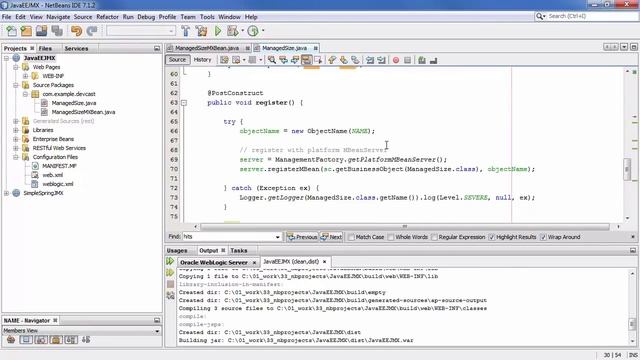The height and width of the screenshot is (360, 640).
Task: Switch to ManagedSizeMXBean.java editor tab
Action: coord(207,48)
